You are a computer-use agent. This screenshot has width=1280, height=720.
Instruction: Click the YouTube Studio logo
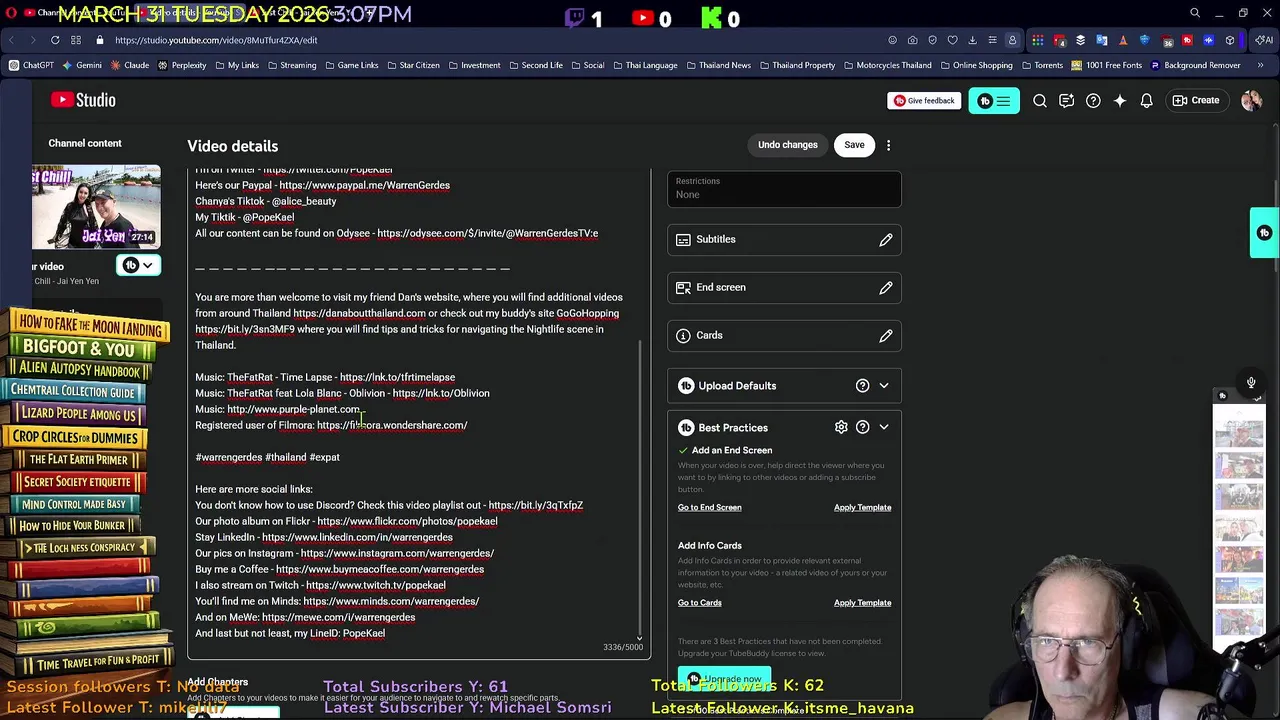(x=83, y=100)
